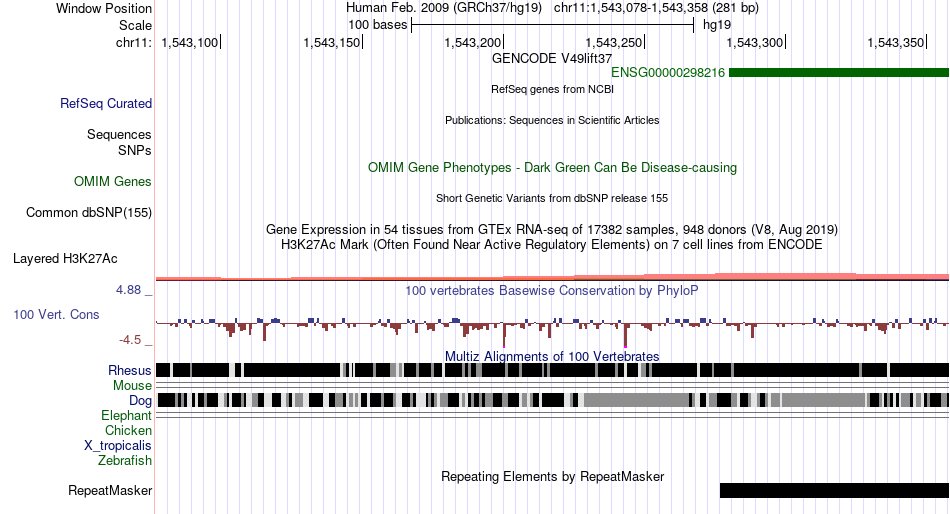Click the Multiz Alignments of 100 Vertebrates title

552,356
